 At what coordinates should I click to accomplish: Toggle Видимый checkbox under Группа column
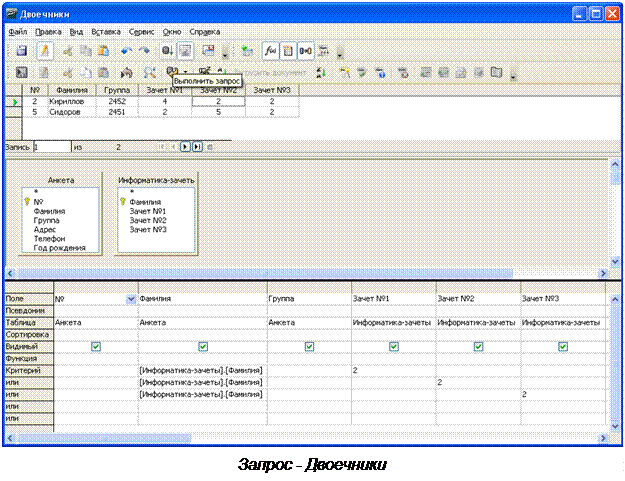308,346
